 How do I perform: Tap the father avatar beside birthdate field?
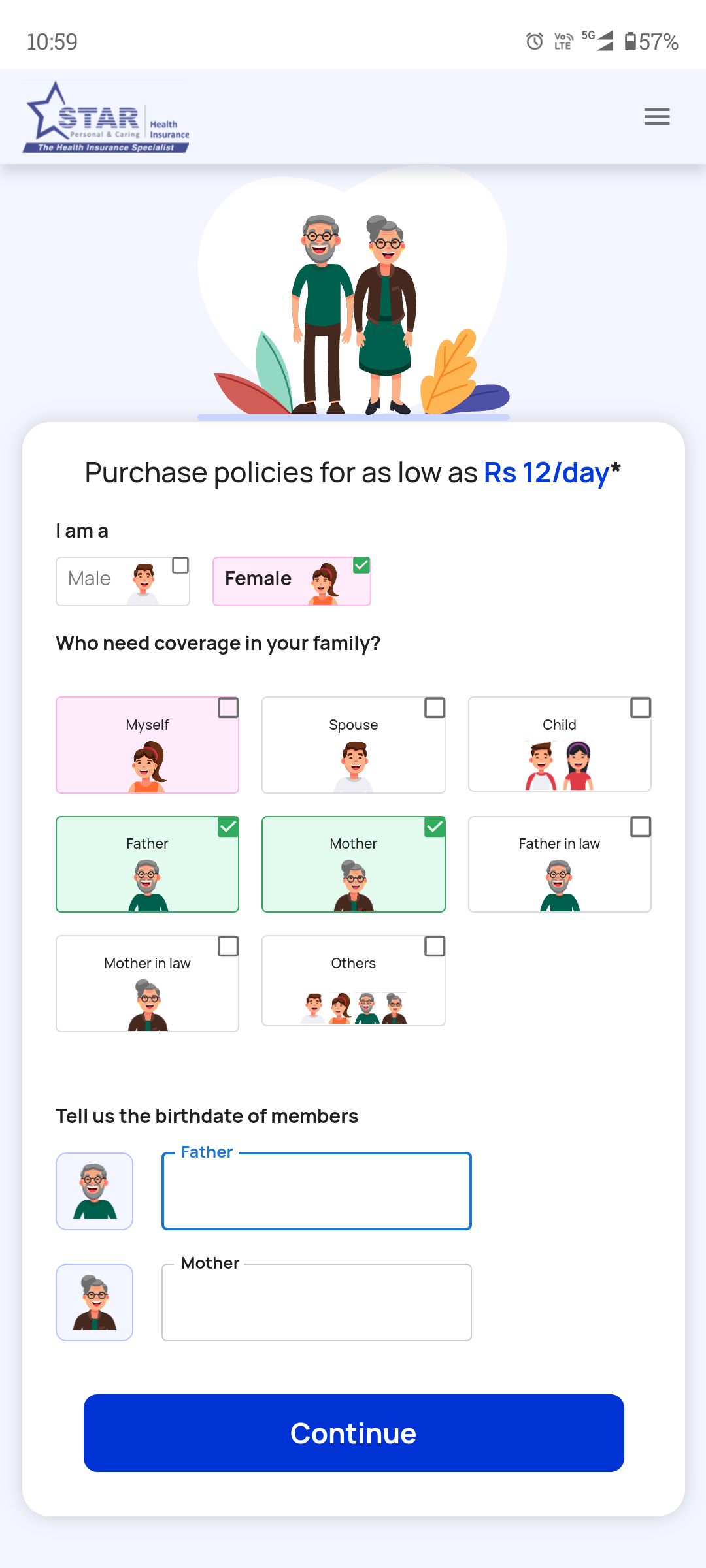[x=95, y=1191]
